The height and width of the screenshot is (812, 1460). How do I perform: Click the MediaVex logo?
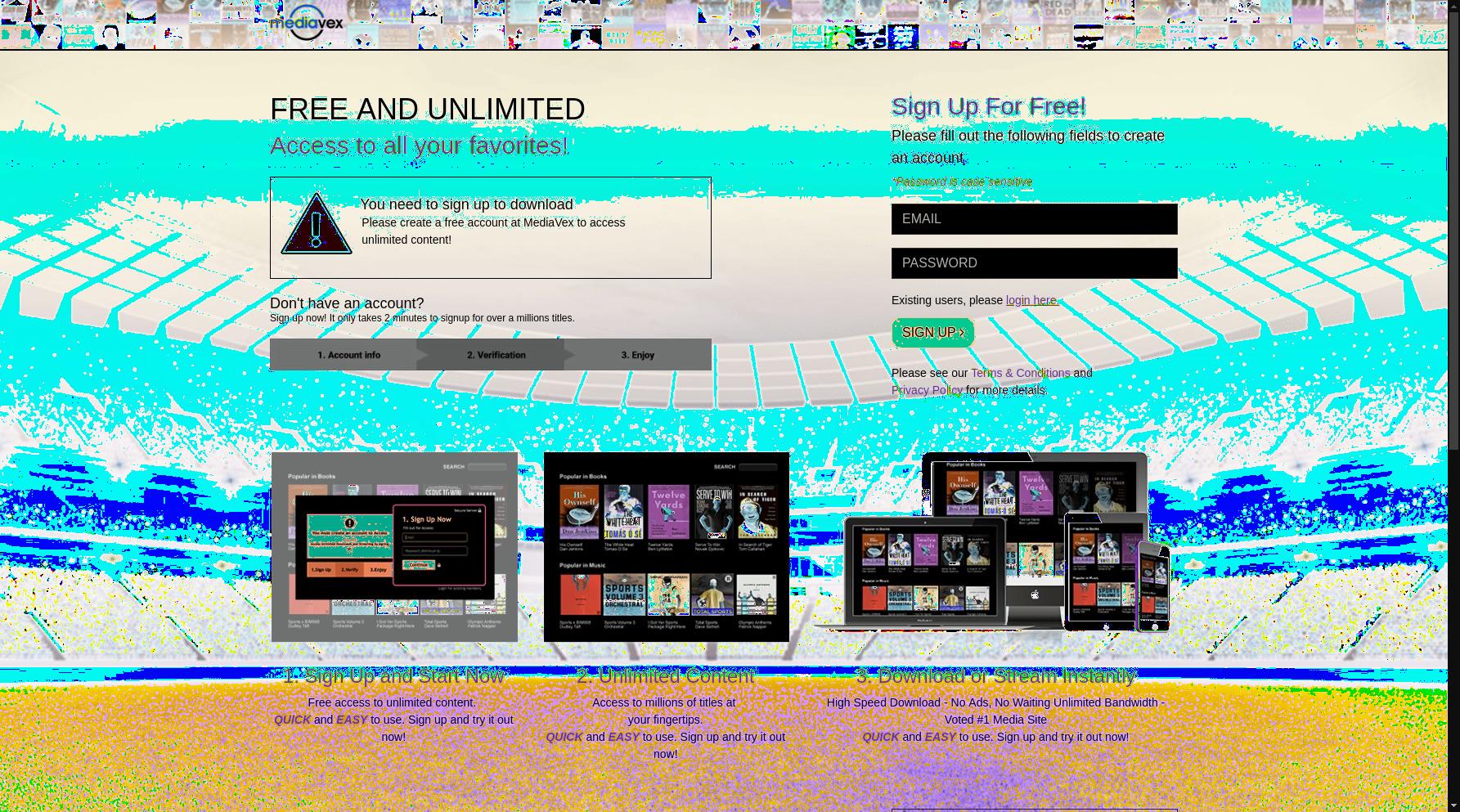306,23
